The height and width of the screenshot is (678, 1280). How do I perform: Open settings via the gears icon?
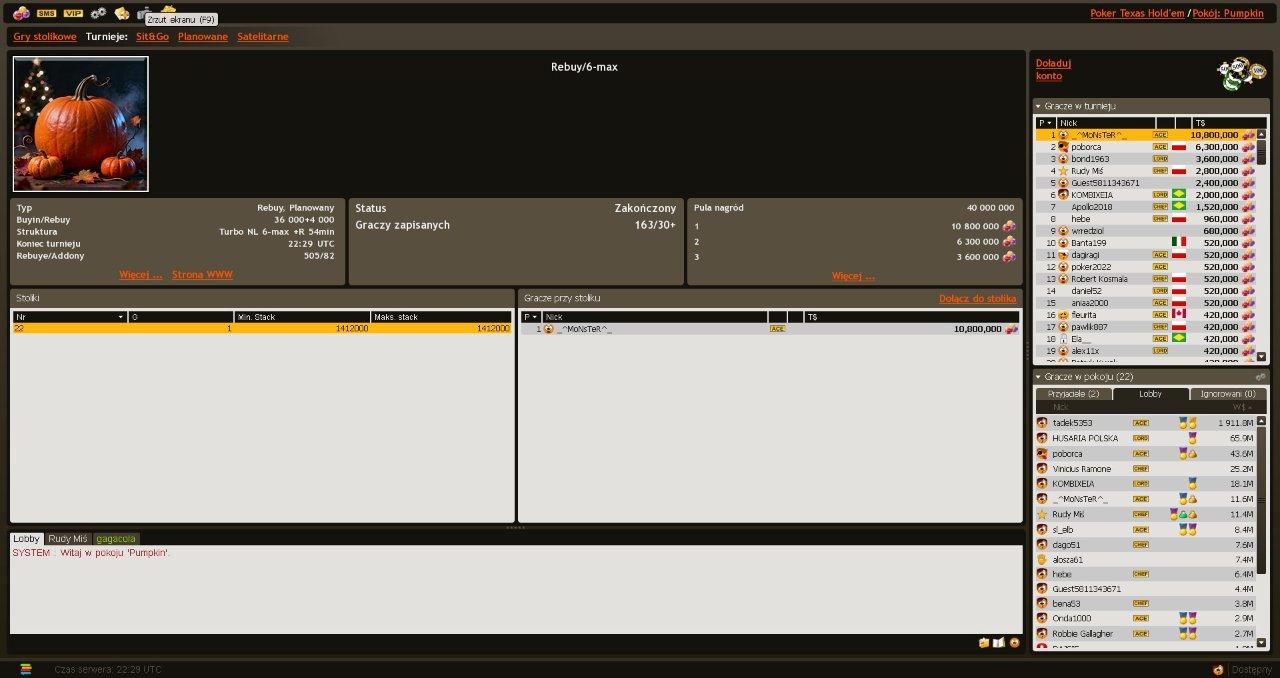tap(98, 13)
